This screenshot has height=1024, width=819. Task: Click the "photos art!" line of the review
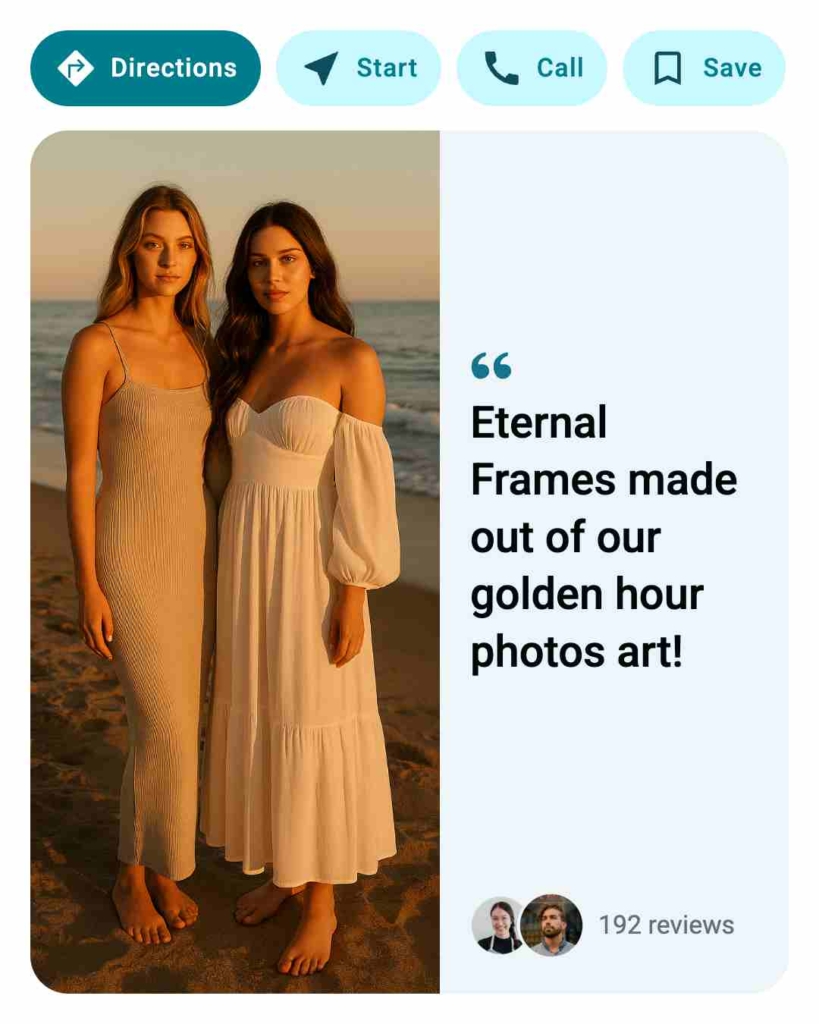(x=577, y=652)
